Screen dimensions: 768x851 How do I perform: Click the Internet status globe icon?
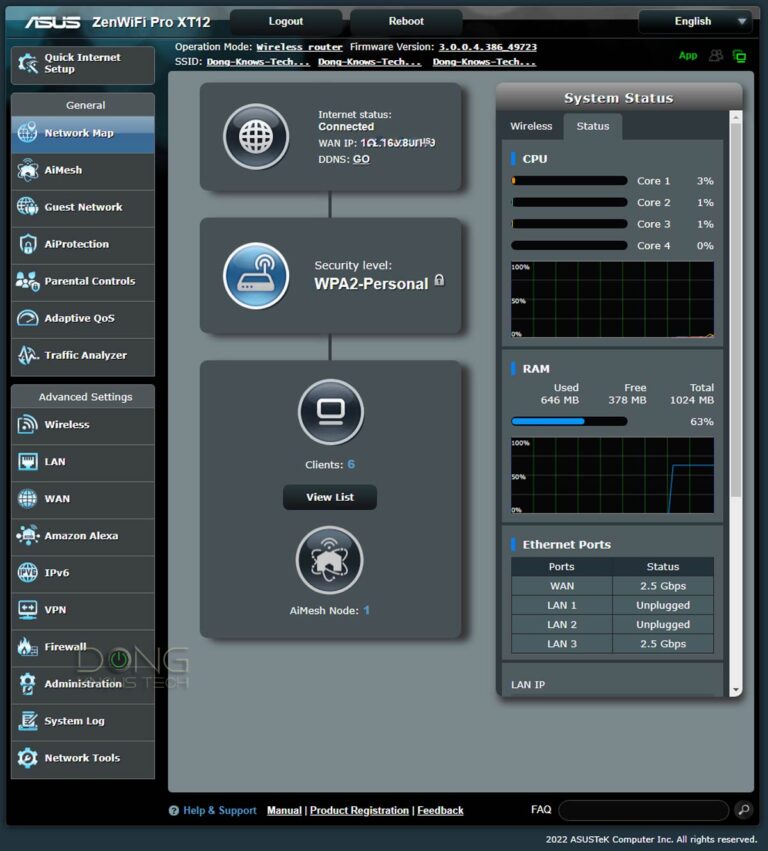256,136
